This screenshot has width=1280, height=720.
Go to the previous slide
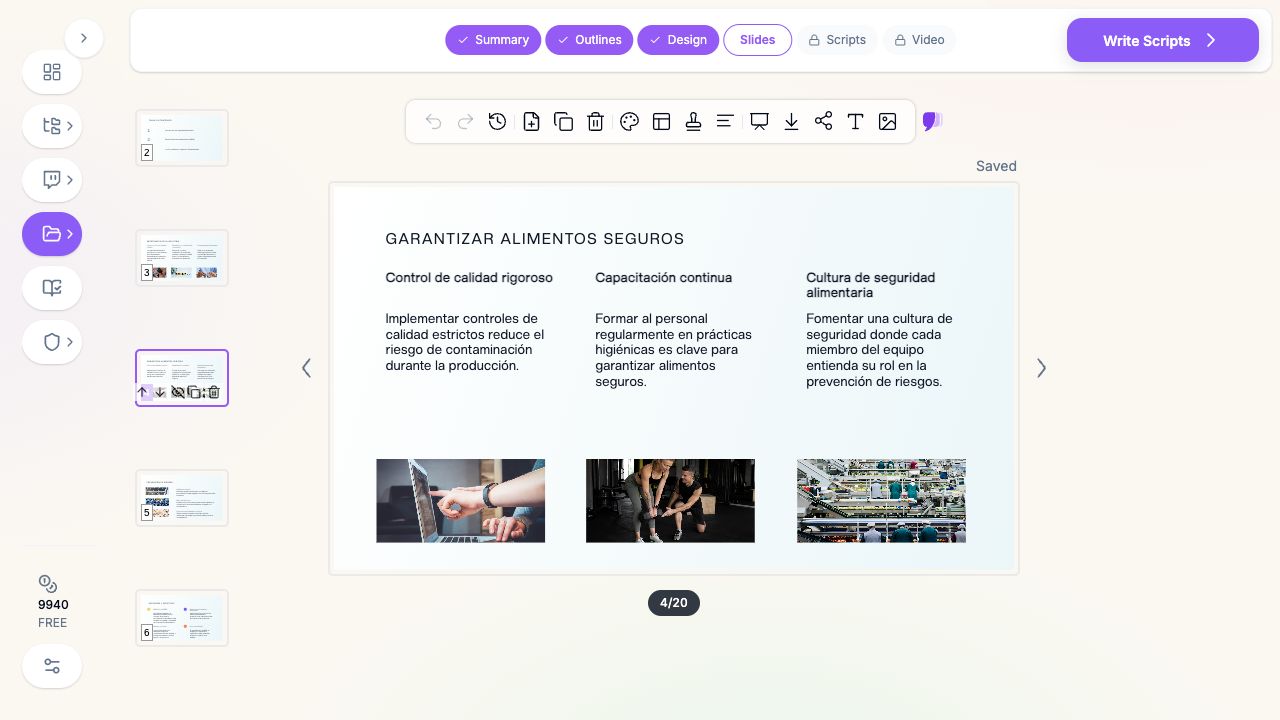coord(307,368)
